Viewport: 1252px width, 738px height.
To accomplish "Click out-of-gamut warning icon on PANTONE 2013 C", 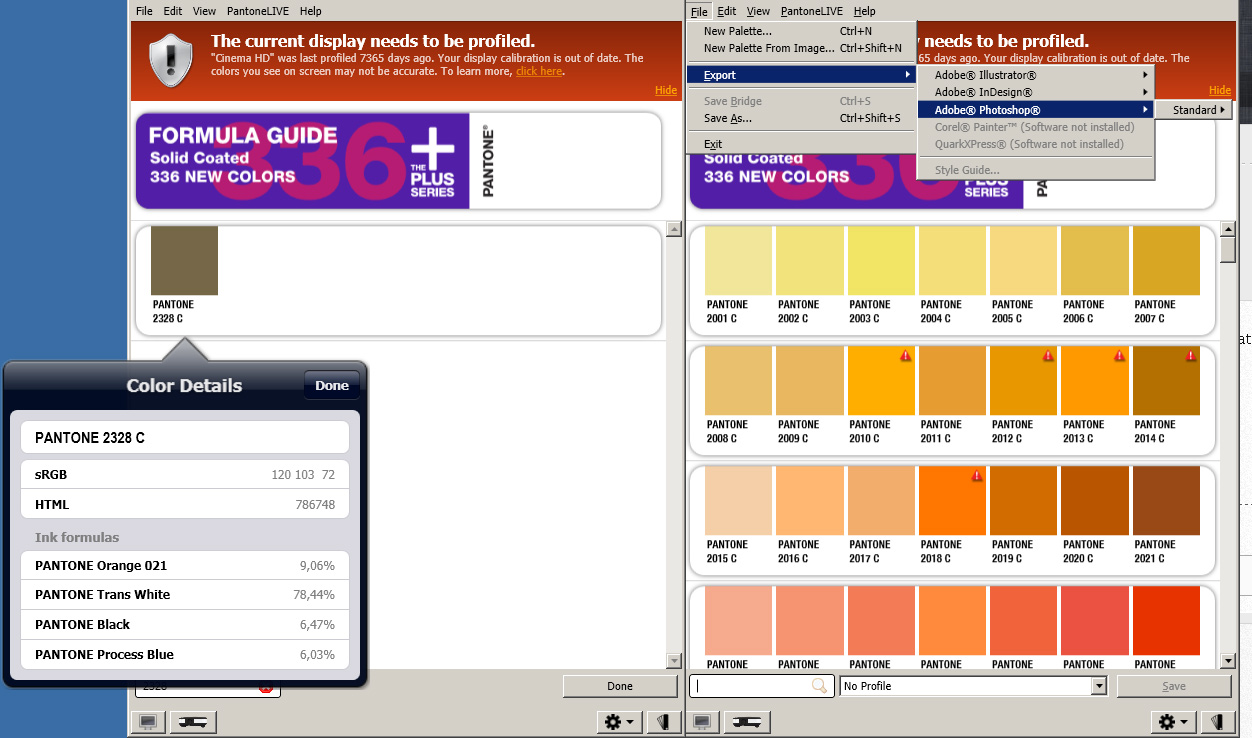I will pos(1119,355).
